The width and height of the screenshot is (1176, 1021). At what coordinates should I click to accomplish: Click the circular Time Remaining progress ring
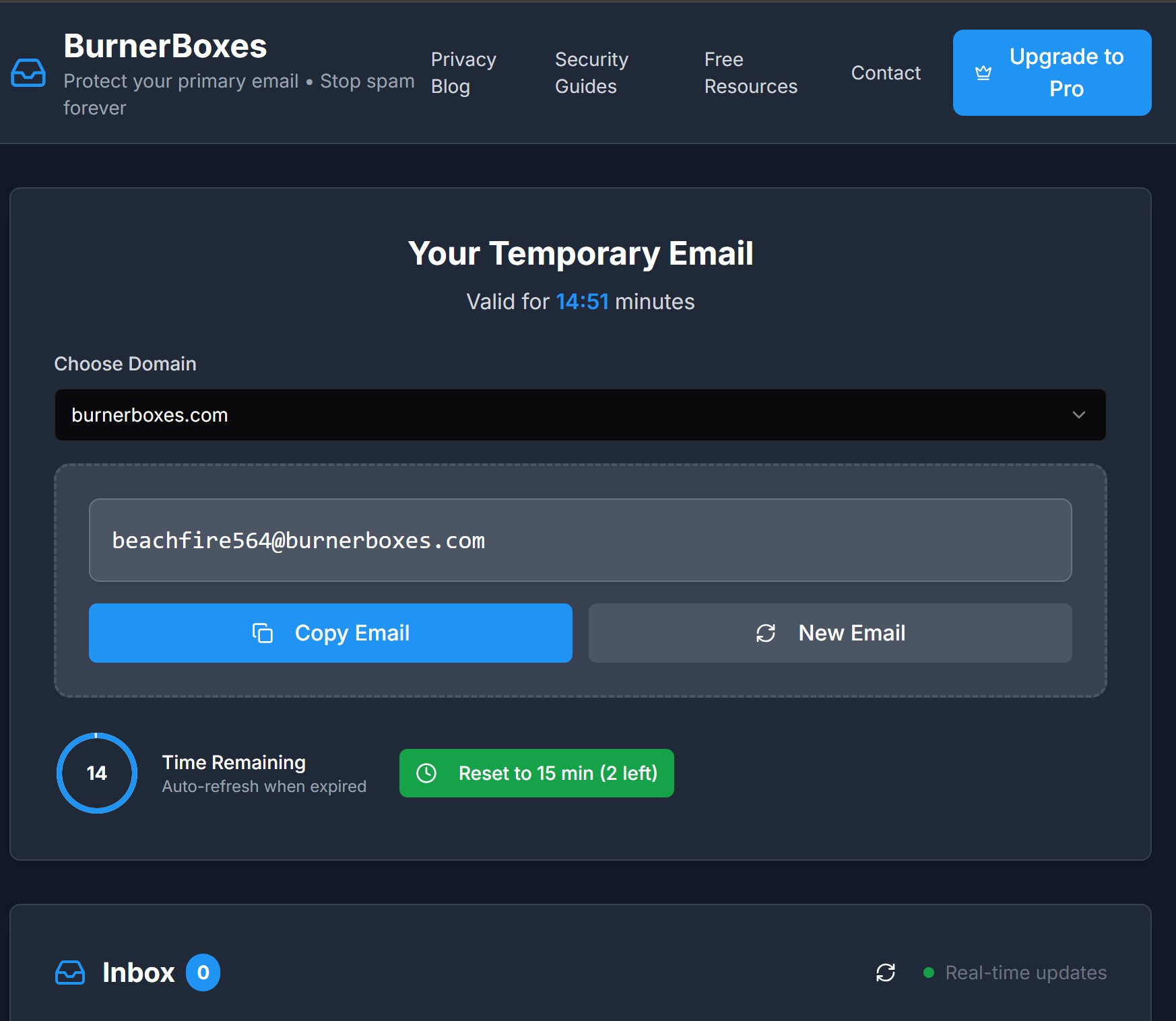coord(96,773)
